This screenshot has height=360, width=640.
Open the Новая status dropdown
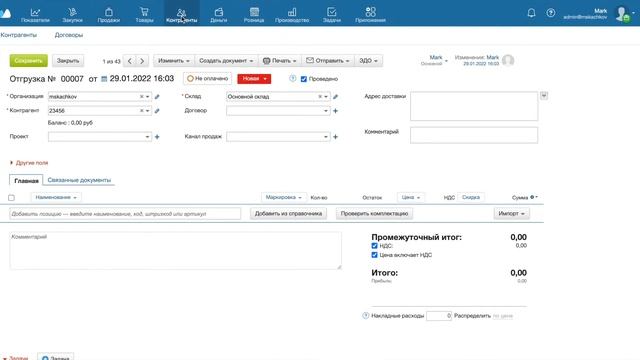[x=254, y=79]
